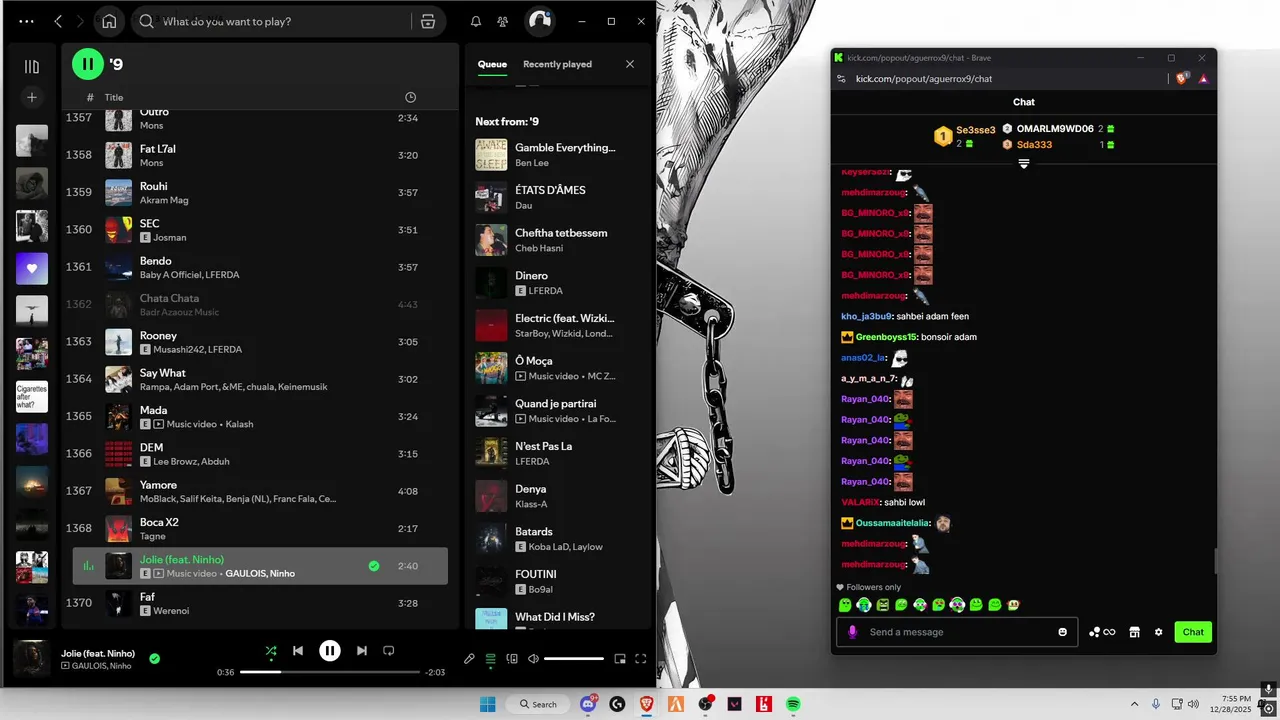Viewport: 1280px width, 720px height.
Task: Open the Spotify three-dot app menu
Action: 26,21
